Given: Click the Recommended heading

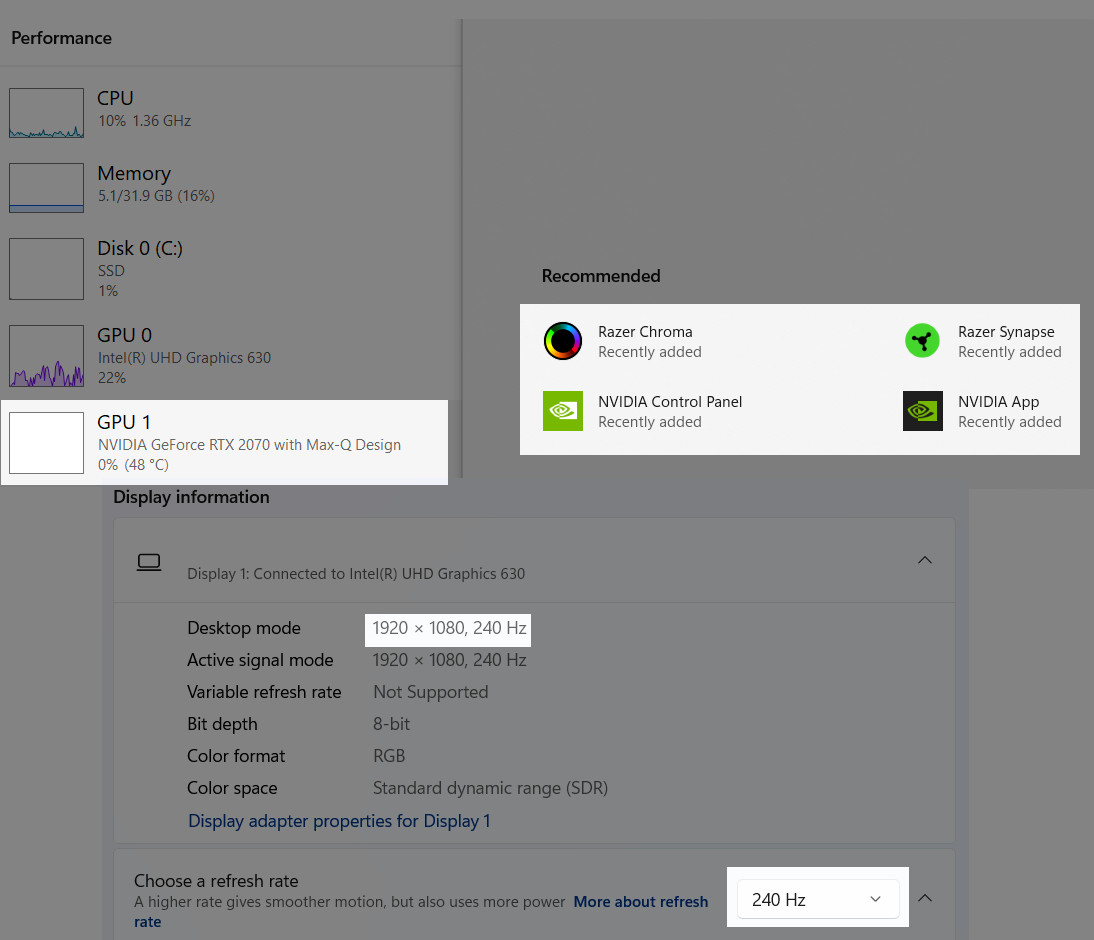Looking at the screenshot, I should pos(601,276).
